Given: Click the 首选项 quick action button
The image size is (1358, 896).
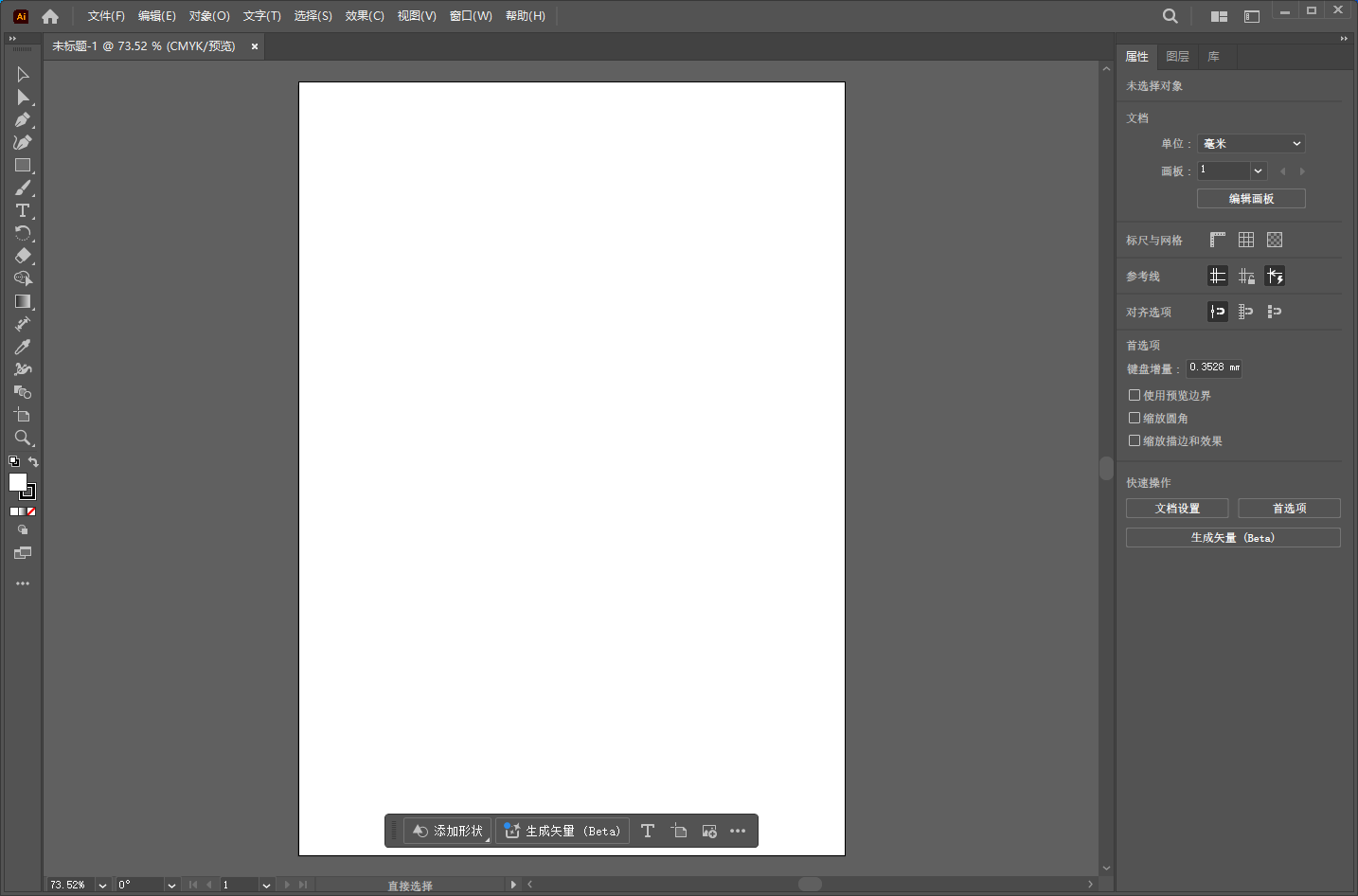Looking at the screenshot, I should point(1289,508).
